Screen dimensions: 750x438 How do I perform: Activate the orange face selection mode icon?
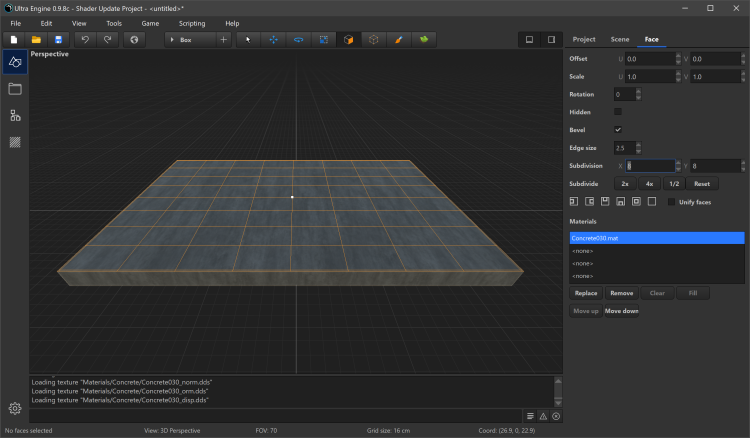tap(348, 40)
